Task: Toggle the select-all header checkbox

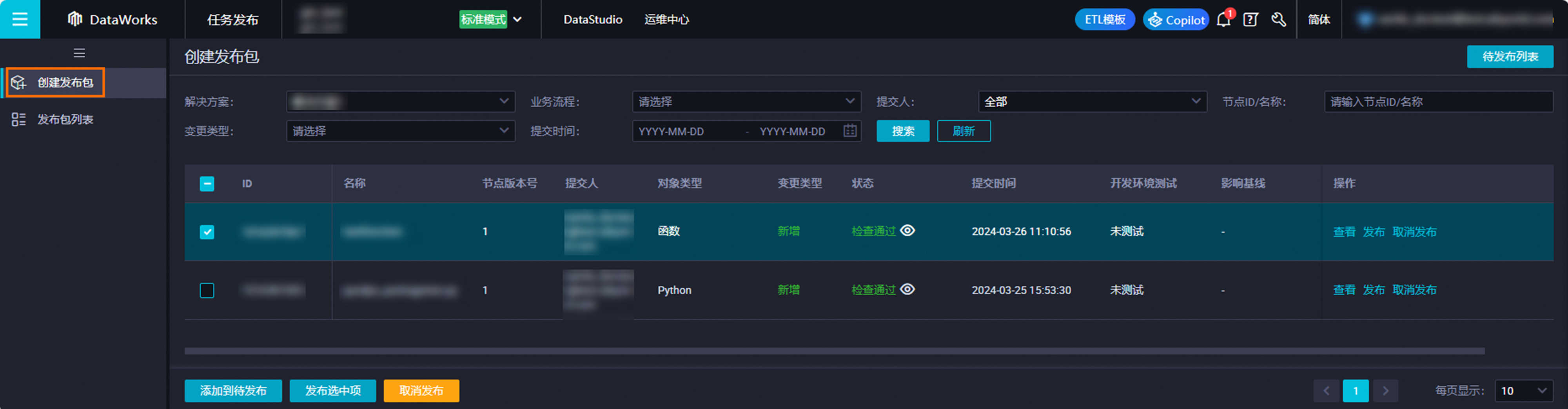Action: tap(207, 184)
